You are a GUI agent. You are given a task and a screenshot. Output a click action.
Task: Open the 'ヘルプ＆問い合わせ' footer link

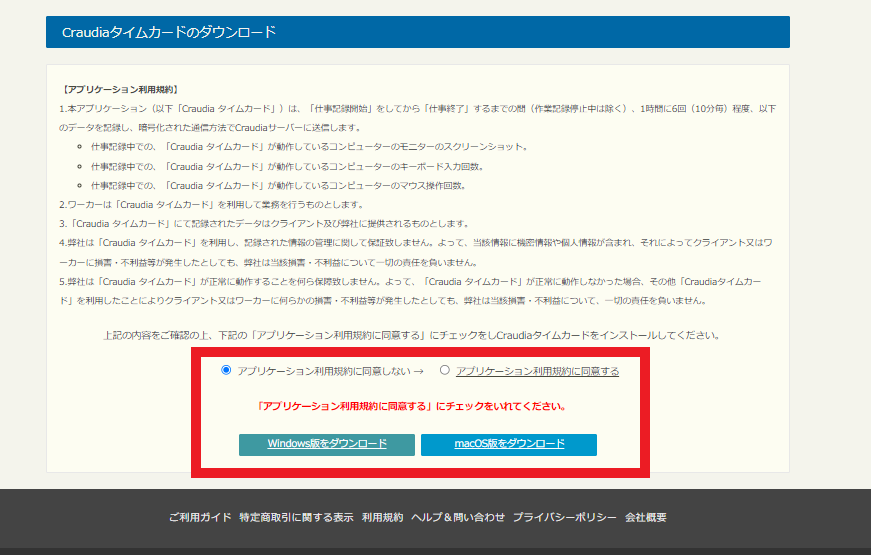click(x=458, y=517)
